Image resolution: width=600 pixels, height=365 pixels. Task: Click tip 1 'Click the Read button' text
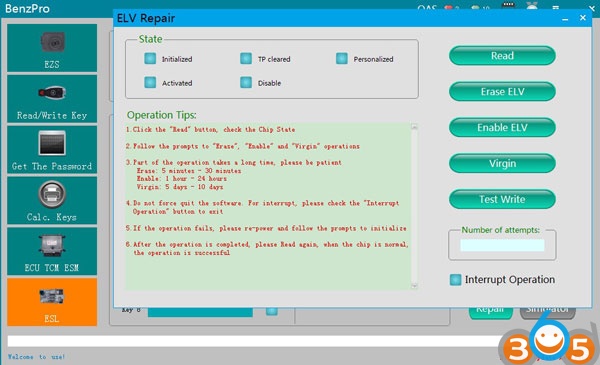(x=210, y=130)
